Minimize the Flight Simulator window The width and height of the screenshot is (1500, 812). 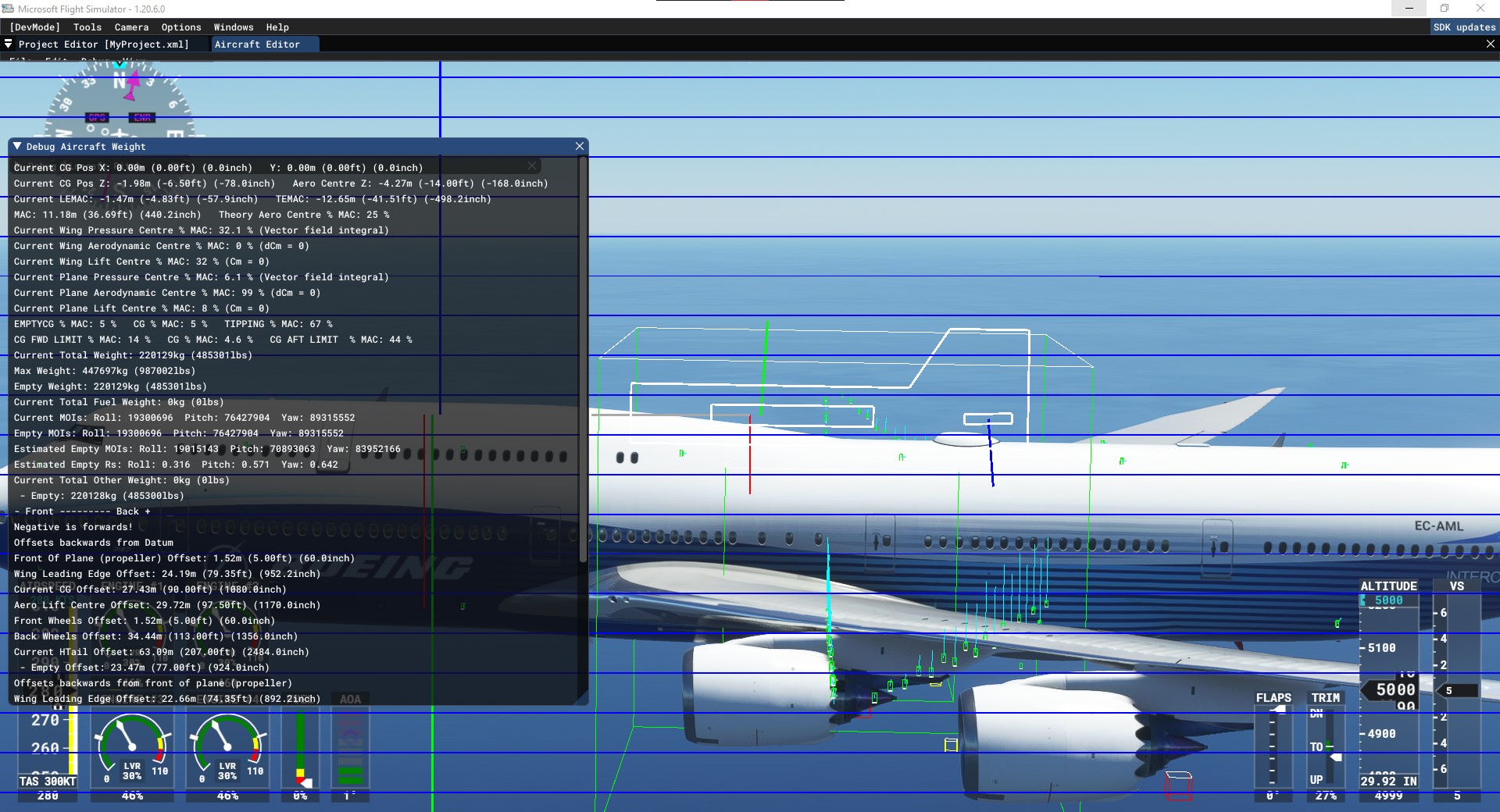[x=1409, y=9]
